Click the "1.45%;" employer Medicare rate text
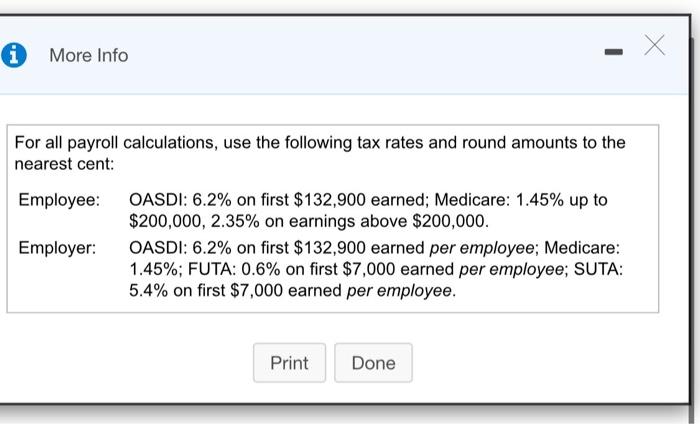Image resolution: width=700 pixels, height=424 pixels. pyautogui.click(x=156, y=270)
